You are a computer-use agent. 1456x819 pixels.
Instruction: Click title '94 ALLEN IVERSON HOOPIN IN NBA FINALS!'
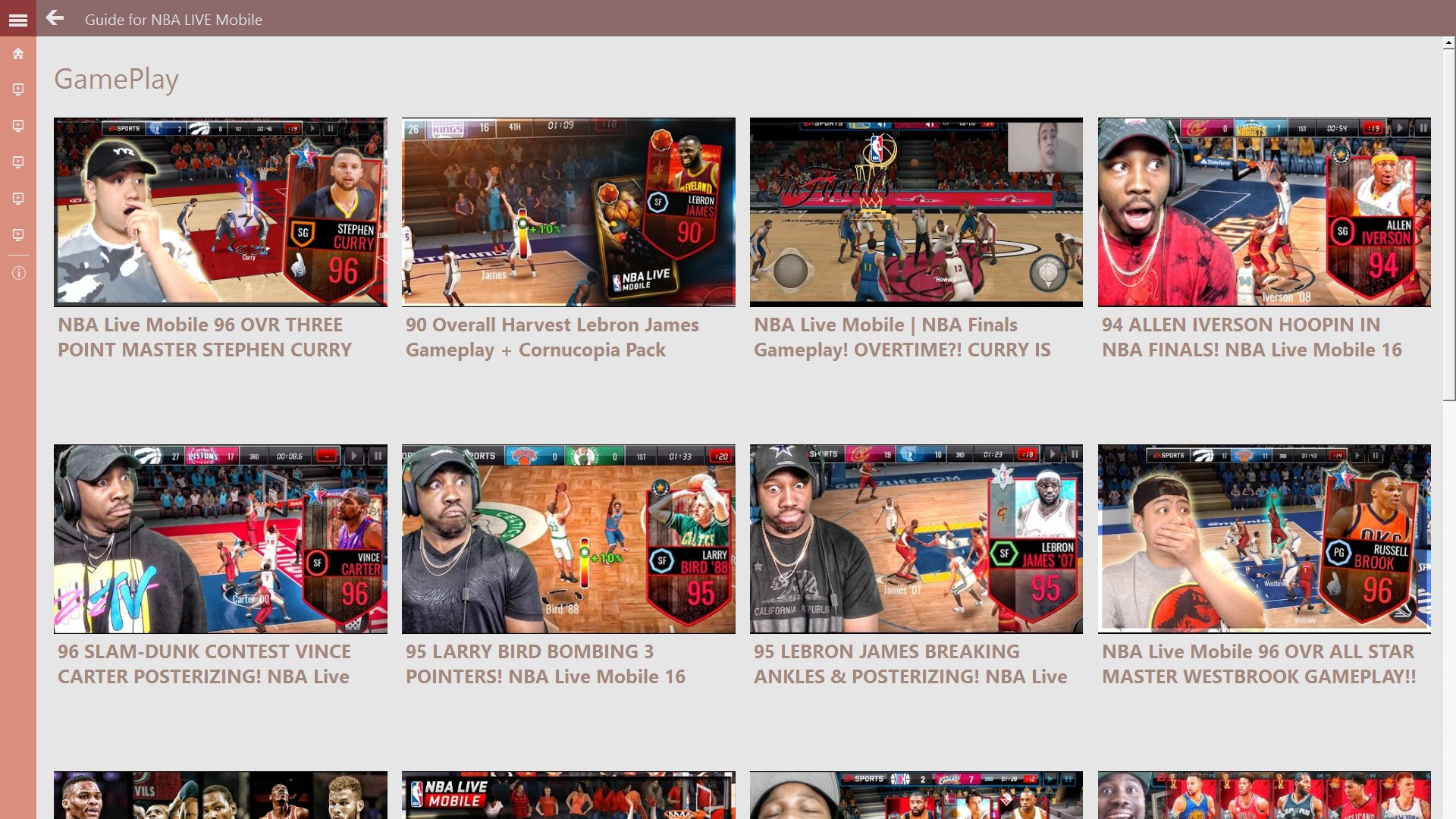tap(1252, 337)
